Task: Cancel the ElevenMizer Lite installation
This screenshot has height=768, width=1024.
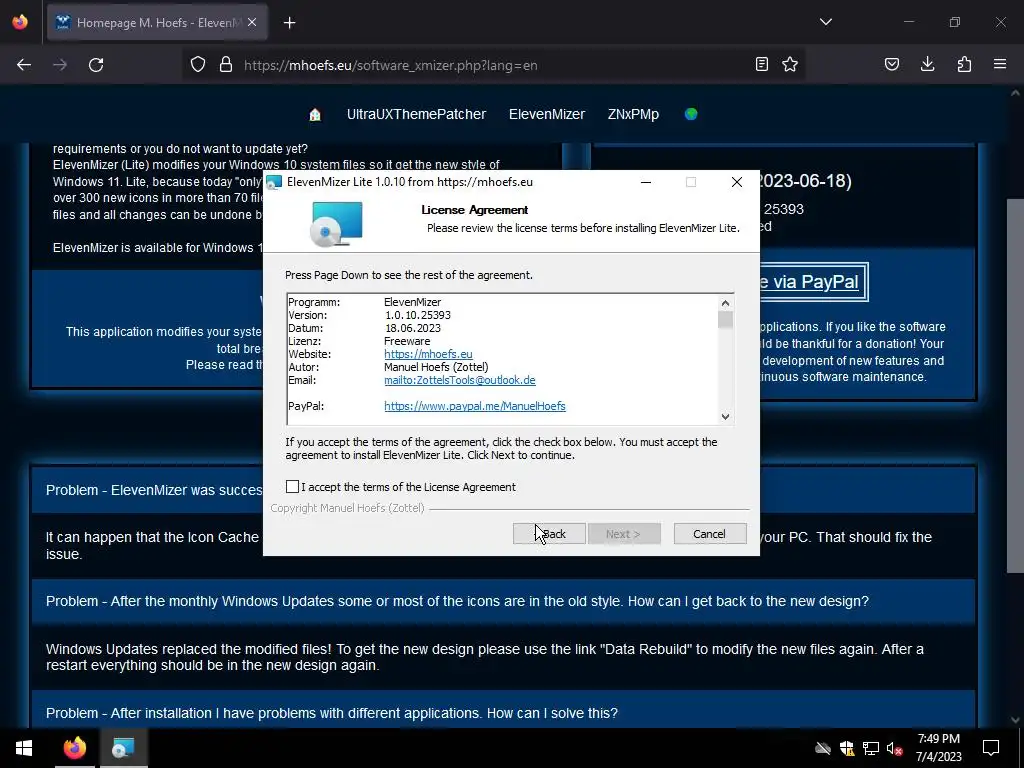Action: tap(709, 534)
